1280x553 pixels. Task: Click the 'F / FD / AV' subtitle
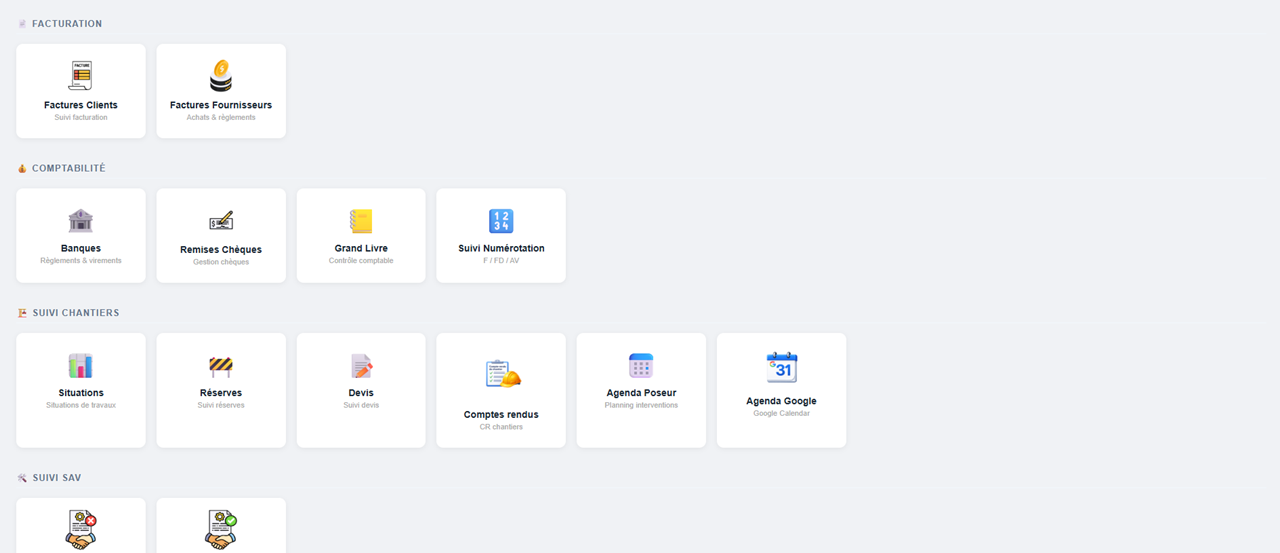(x=501, y=260)
